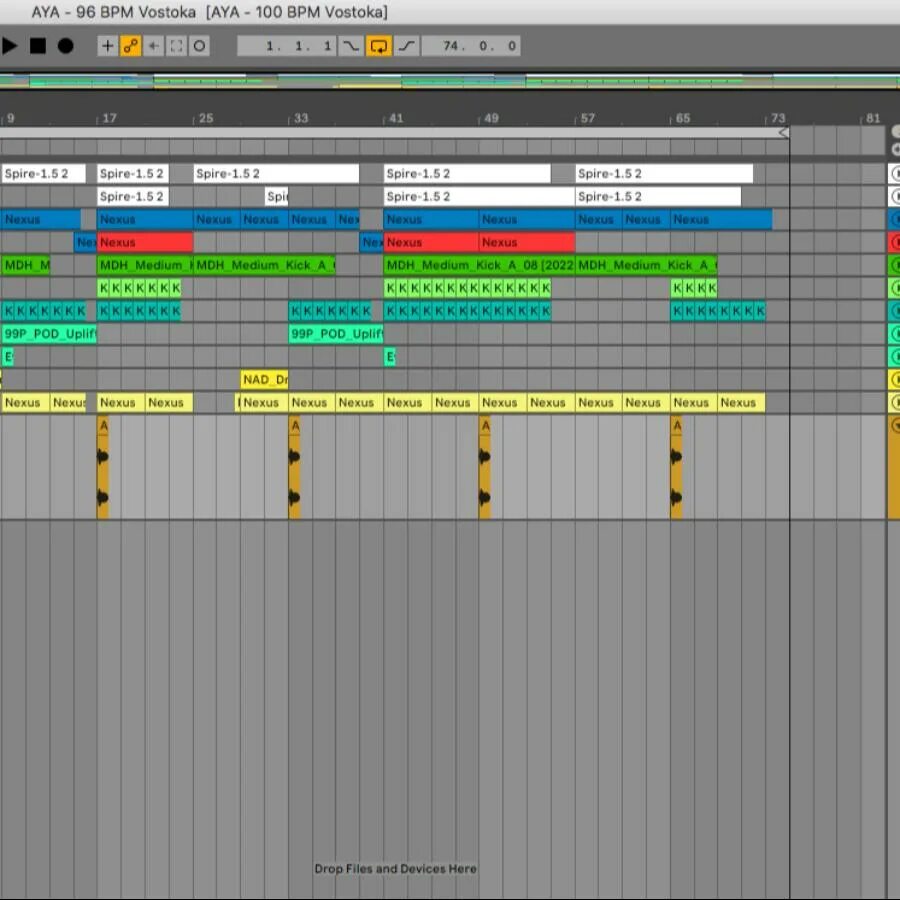Click the Capture MIDI dashed-square button
Image resolution: width=900 pixels, height=900 pixels.
(x=176, y=46)
